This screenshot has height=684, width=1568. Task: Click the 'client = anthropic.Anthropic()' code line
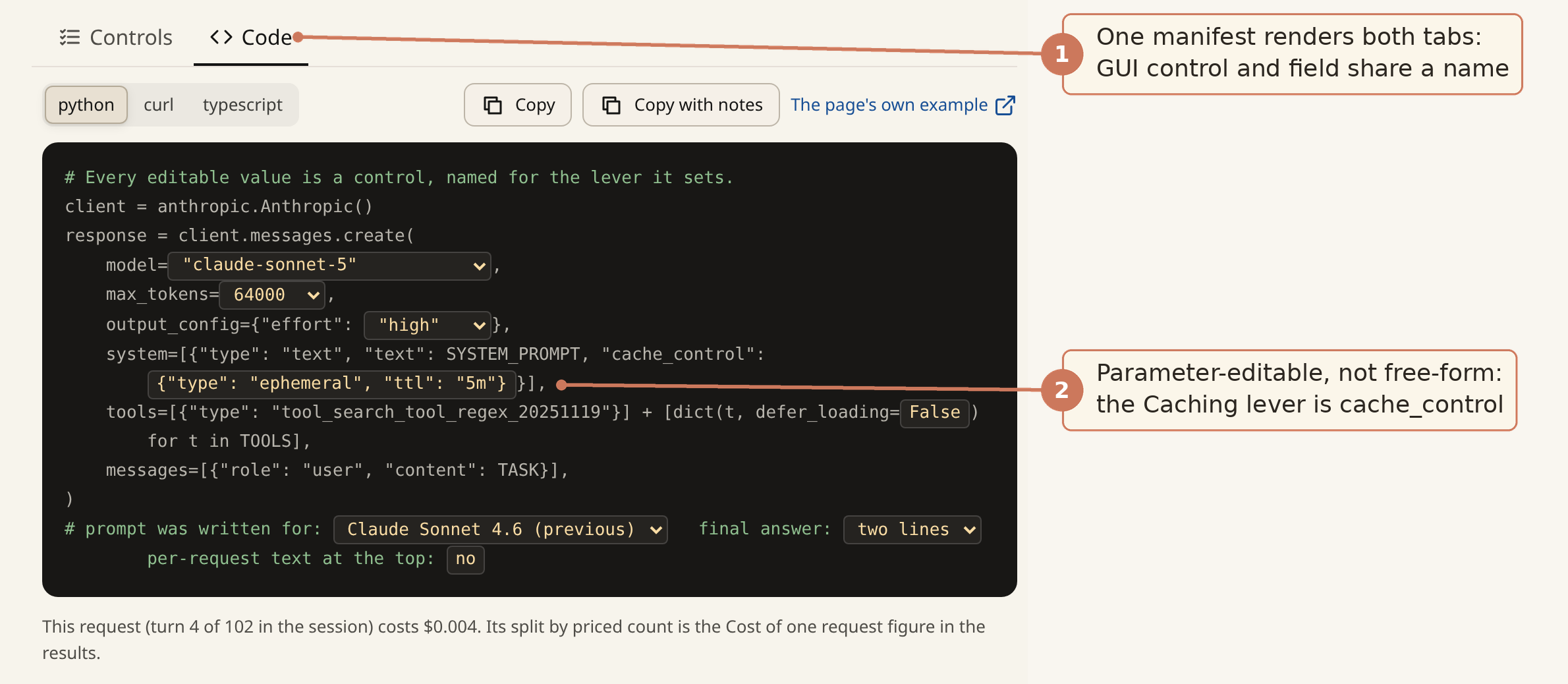point(219,206)
